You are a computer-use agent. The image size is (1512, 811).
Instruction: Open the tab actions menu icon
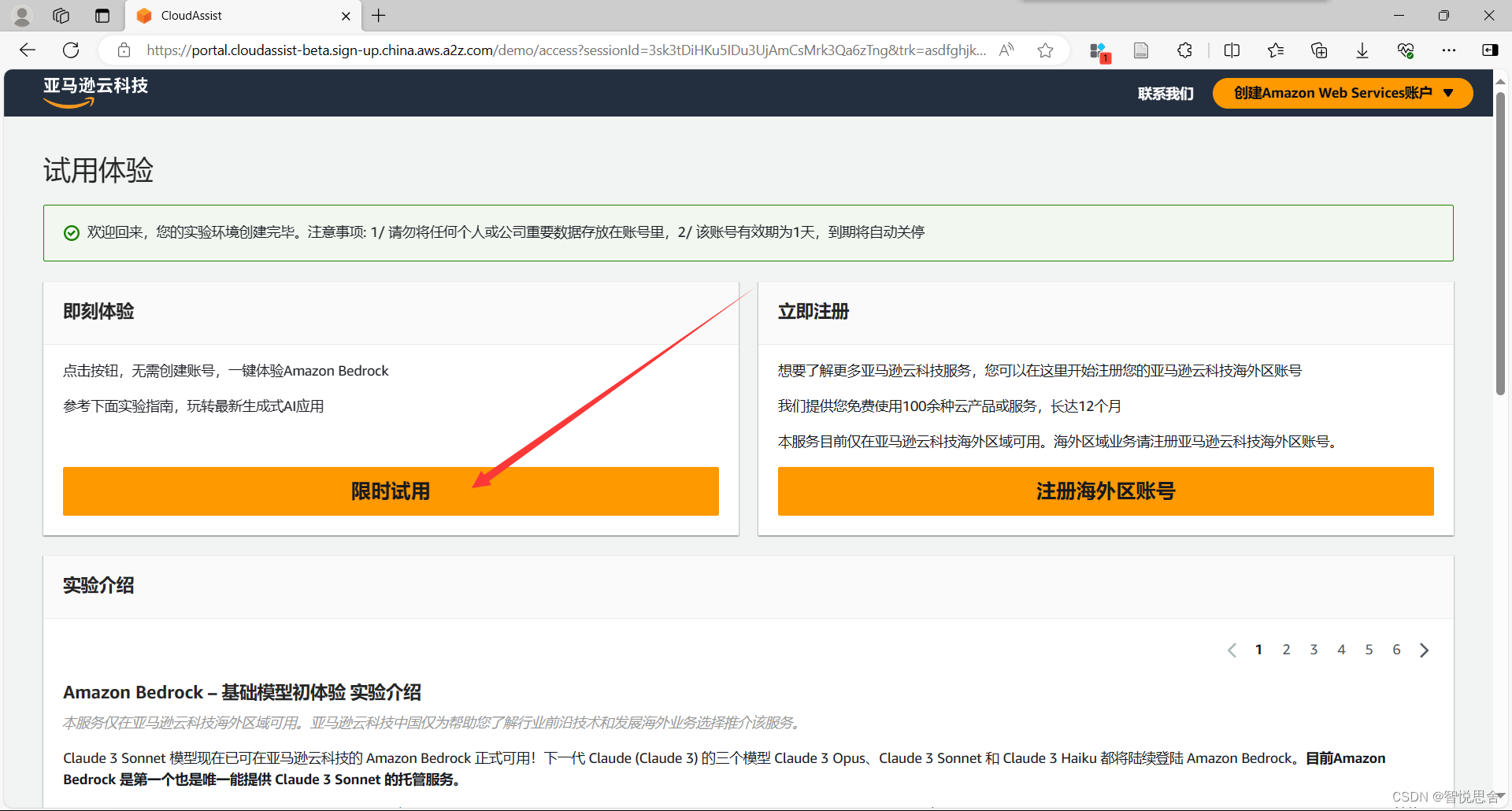[x=102, y=16]
